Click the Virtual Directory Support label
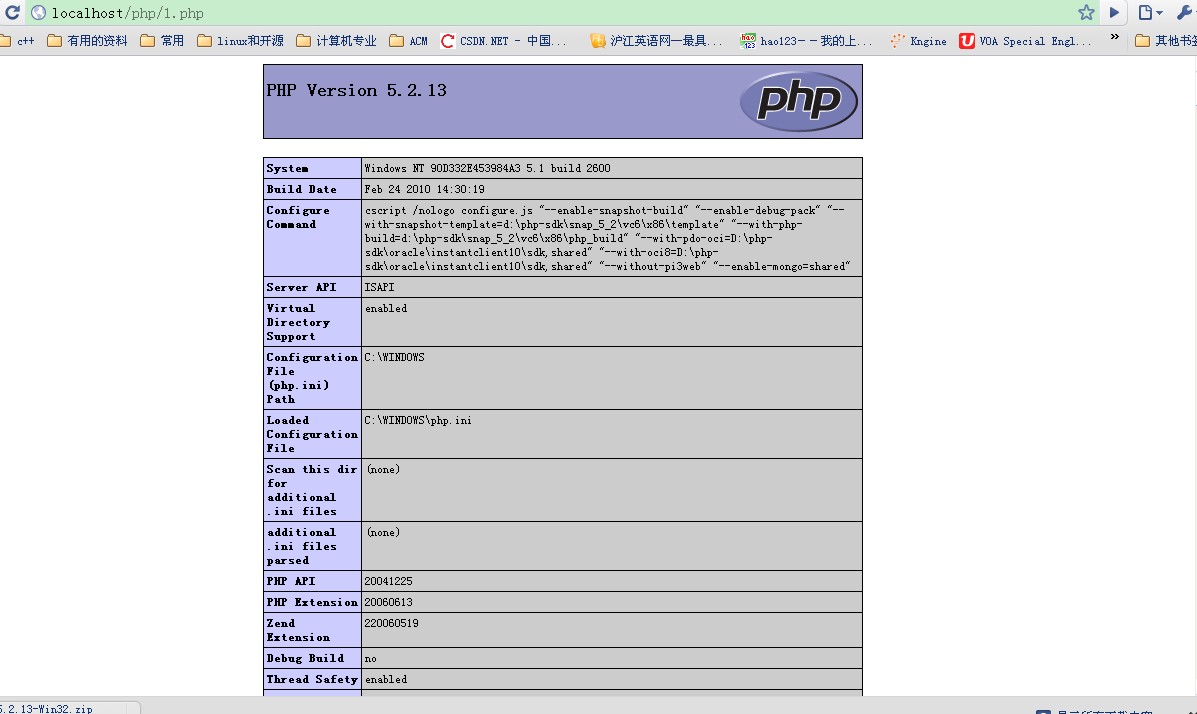1197x714 pixels. 298,322
